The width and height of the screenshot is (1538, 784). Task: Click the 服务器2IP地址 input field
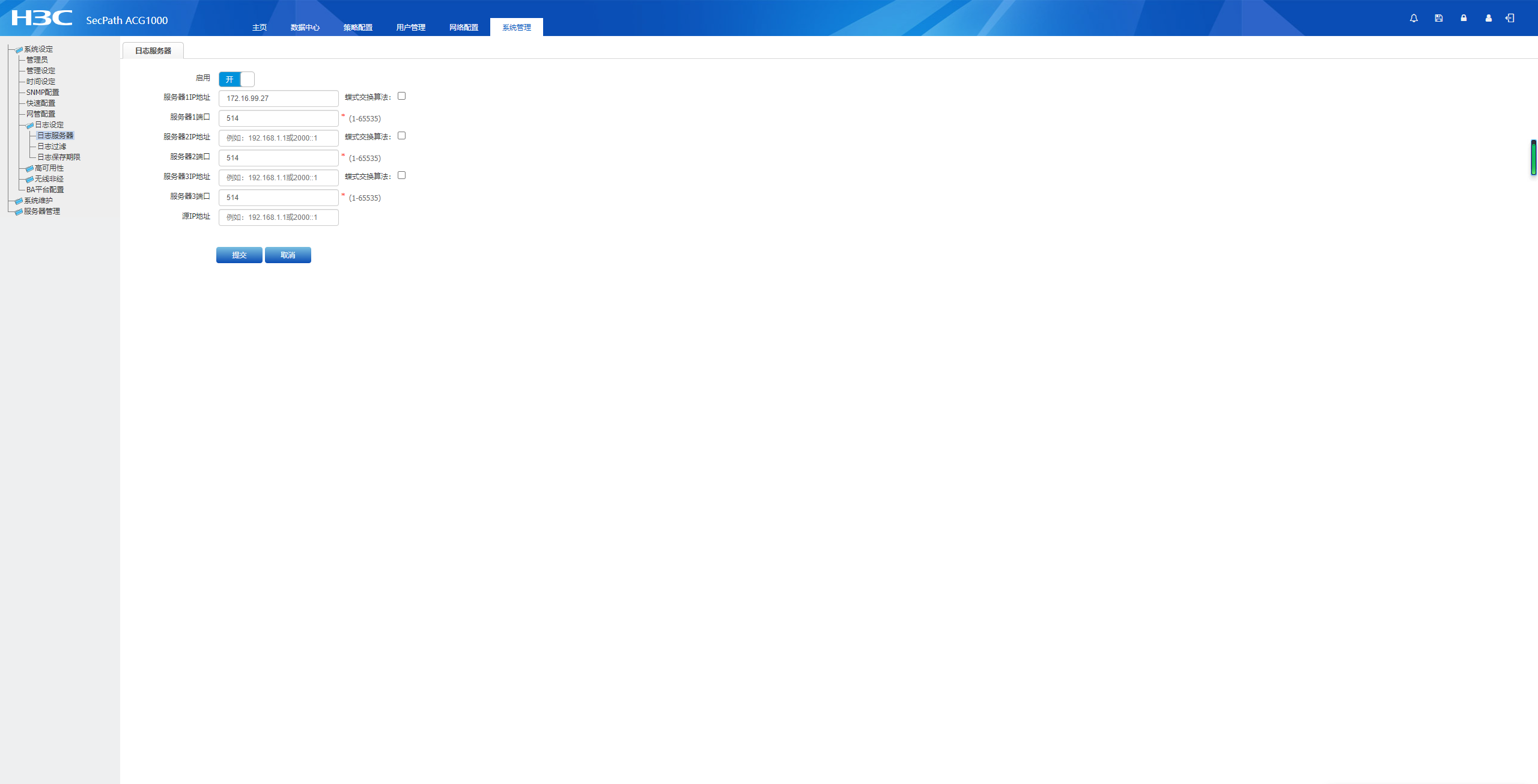tap(278, 138)
